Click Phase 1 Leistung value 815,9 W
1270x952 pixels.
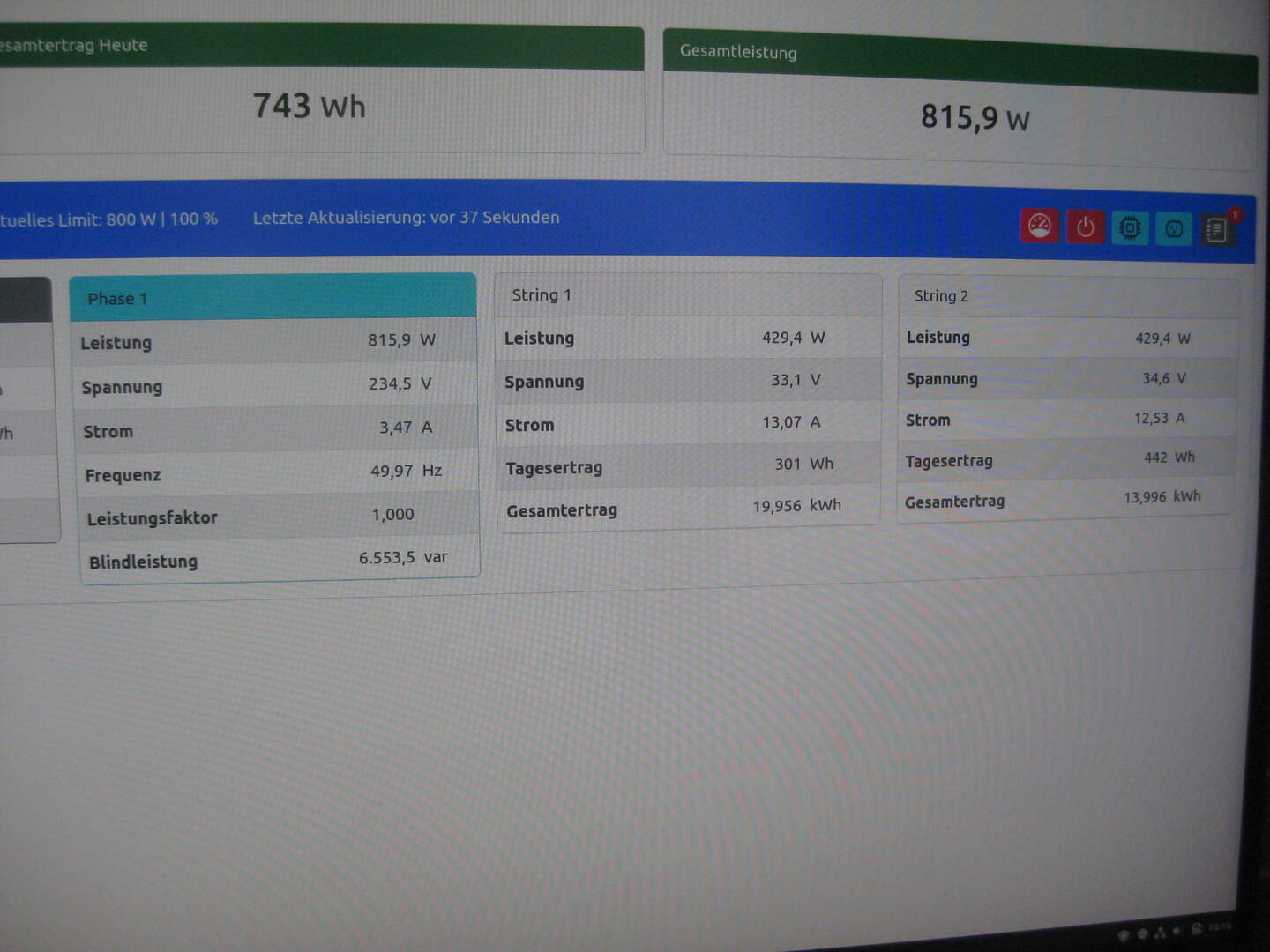(x=401, y=339)
